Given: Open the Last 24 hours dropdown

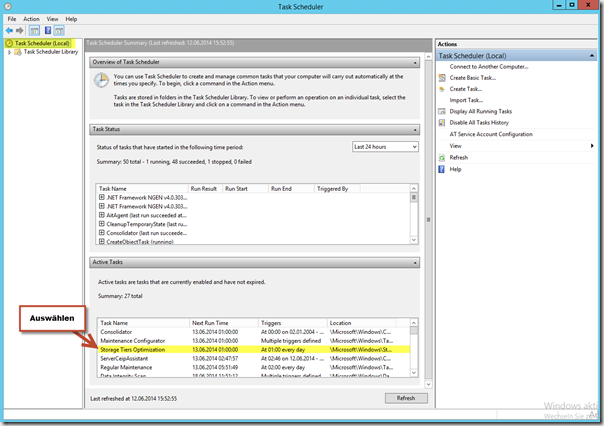Looking at the screenshot, I should pyautogui.click(x=385, y=147).
